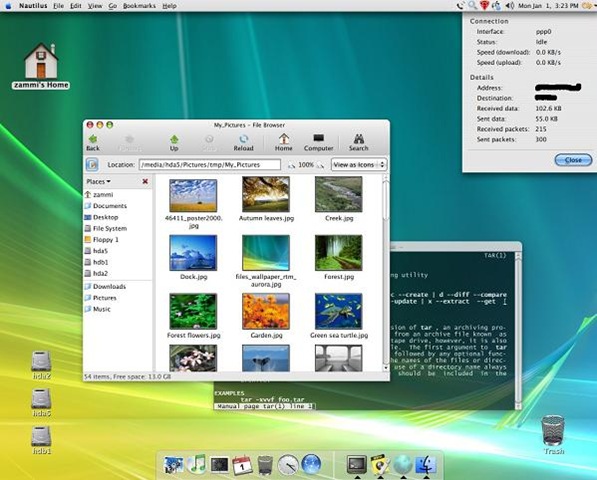This screenshot has height=480, width=597.
Task: Go up with the Up arrow icon
Action: (x=174, y=143)
